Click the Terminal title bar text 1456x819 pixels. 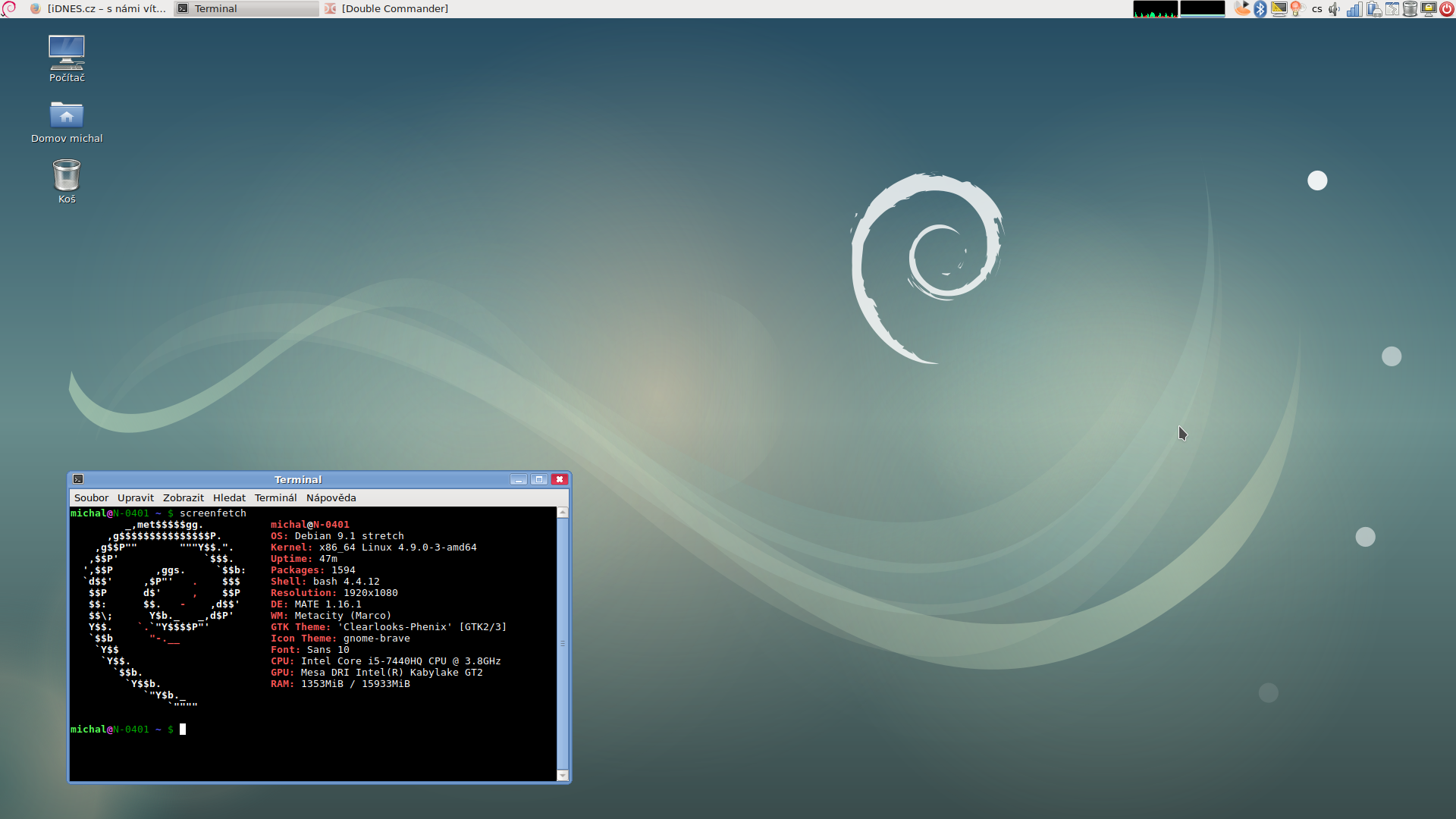click(x=298, y=479)
